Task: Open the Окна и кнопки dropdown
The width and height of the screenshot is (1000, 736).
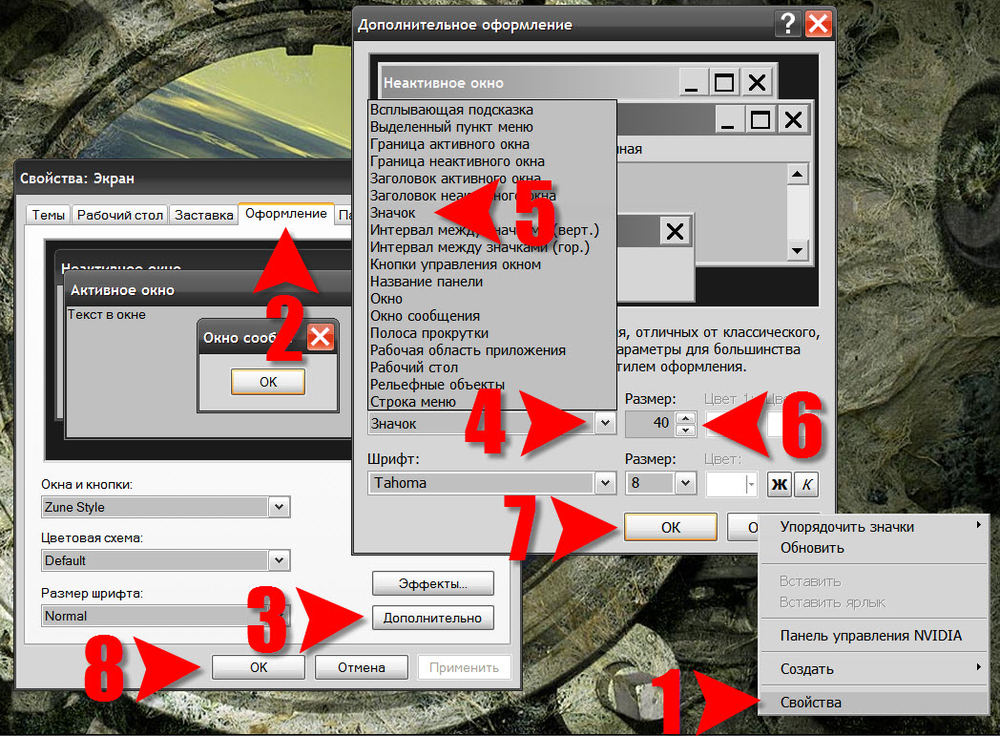Action: 279,507
